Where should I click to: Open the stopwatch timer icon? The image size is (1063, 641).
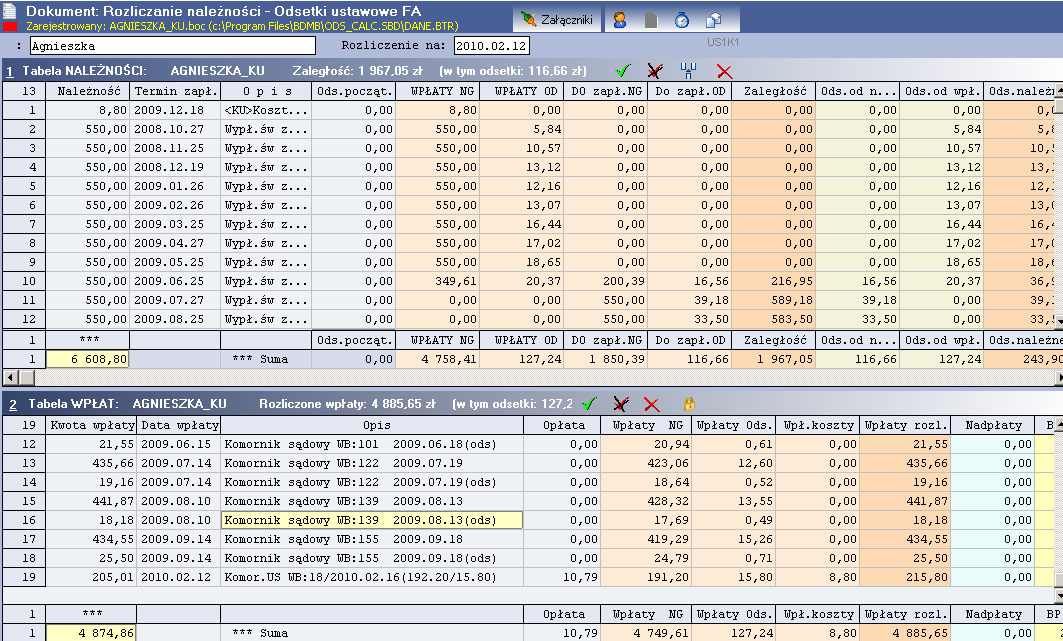click(x=681, y=20)
